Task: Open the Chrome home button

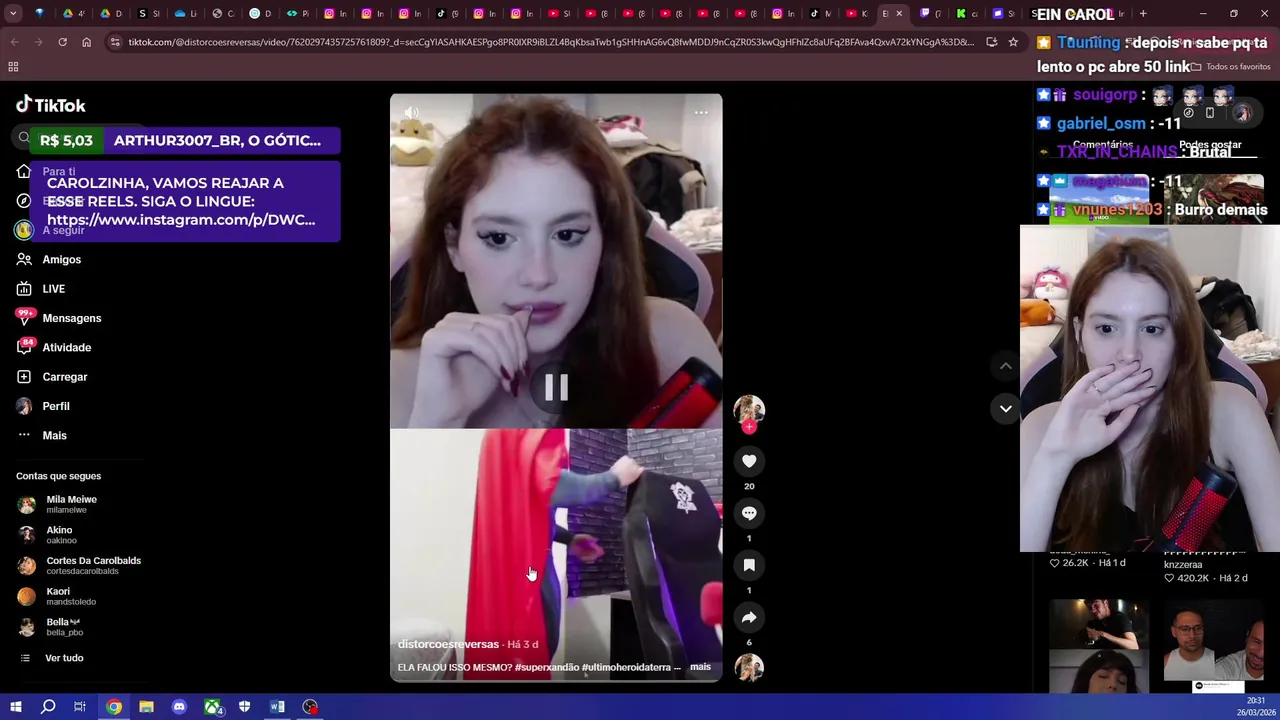Action: point(86,42)
